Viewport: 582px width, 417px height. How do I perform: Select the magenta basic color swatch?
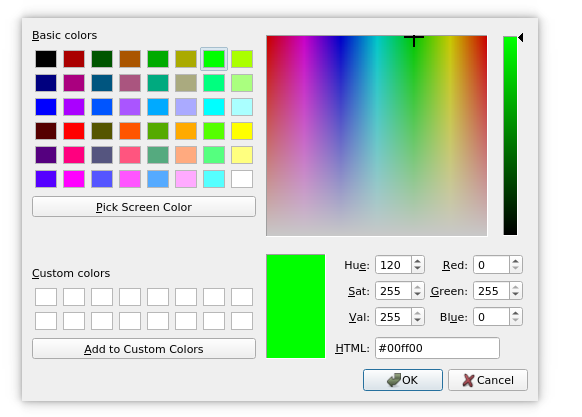(74, 179)
